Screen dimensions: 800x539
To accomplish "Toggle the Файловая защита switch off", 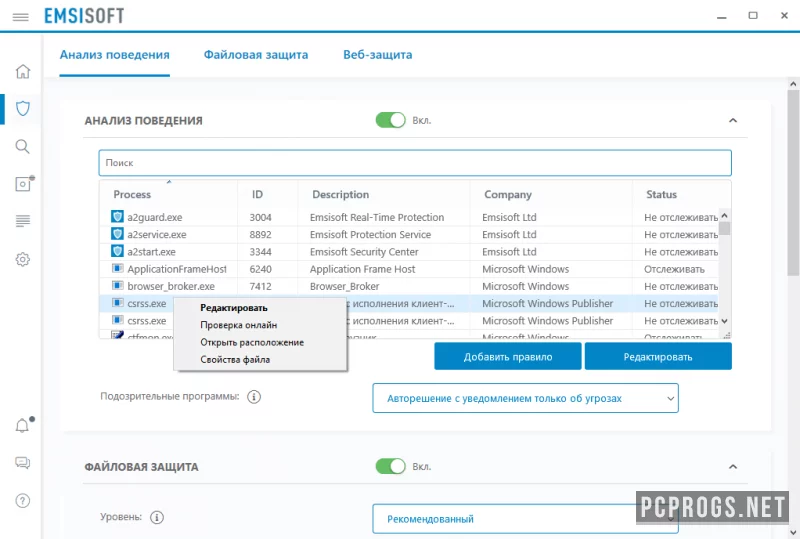I will [x=390, y=467].
